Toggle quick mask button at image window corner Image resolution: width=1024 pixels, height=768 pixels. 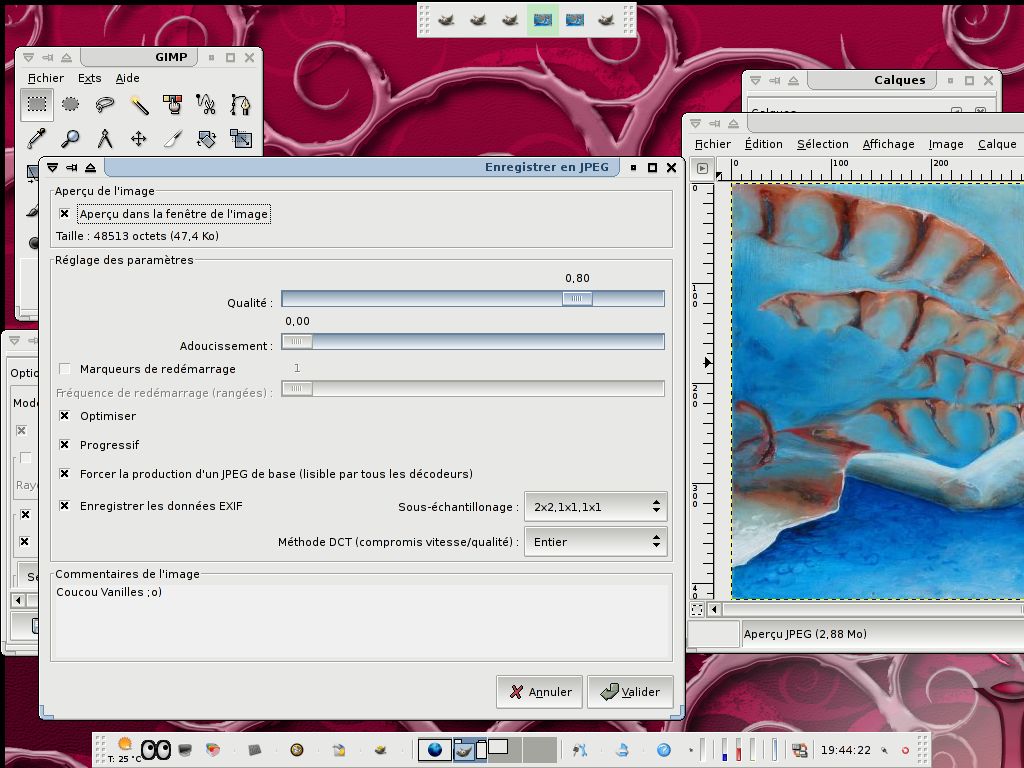point(697,609)
